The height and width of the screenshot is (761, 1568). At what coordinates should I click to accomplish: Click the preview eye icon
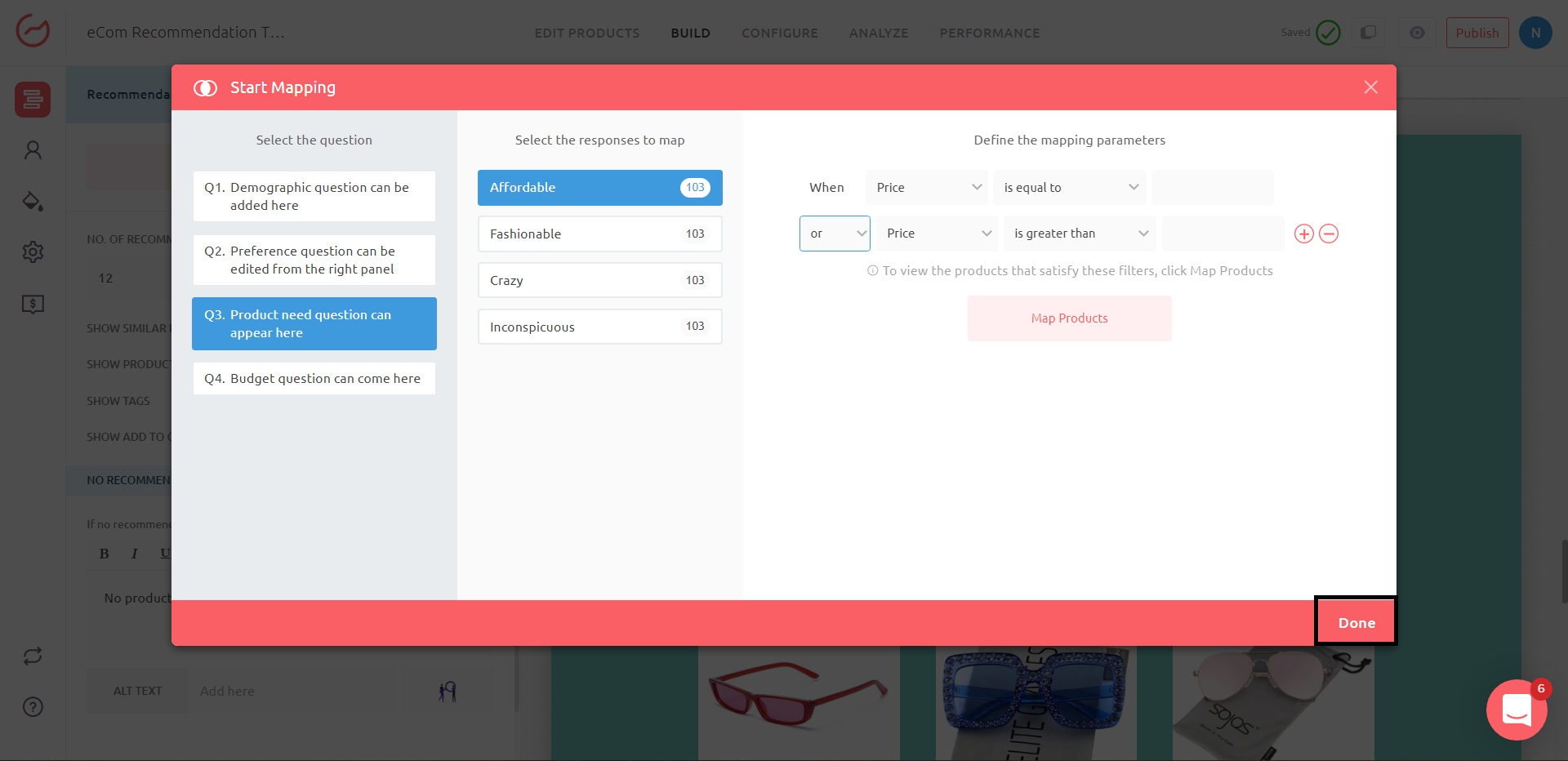[x=1417, y=33]
